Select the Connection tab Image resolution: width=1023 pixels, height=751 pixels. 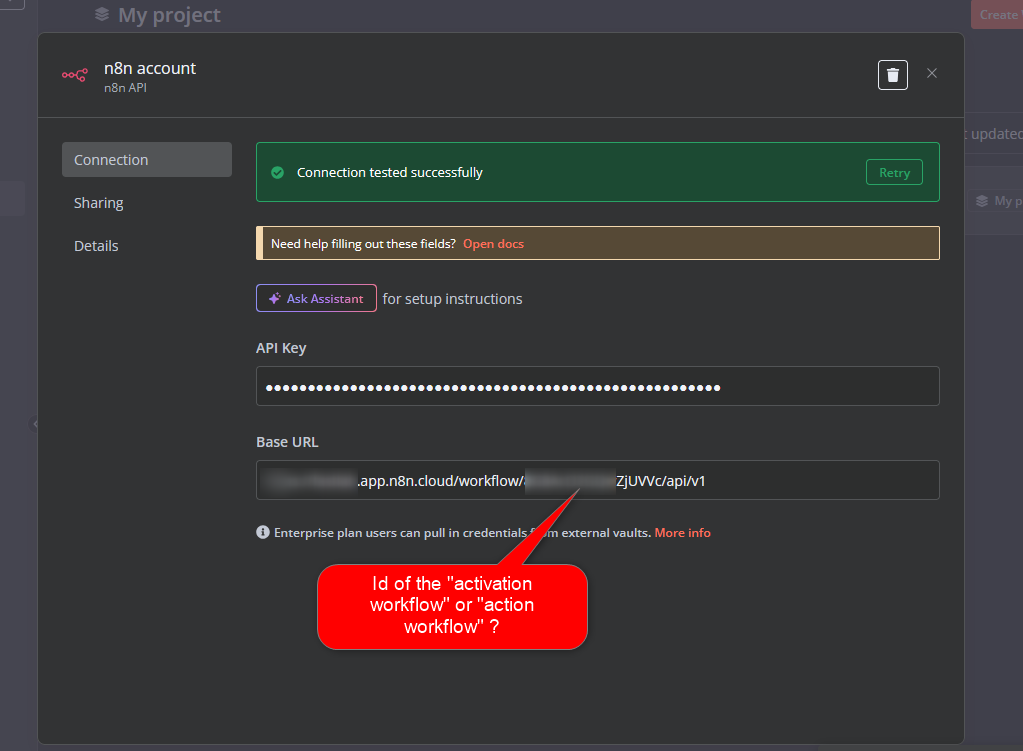[x=110, y=159]
